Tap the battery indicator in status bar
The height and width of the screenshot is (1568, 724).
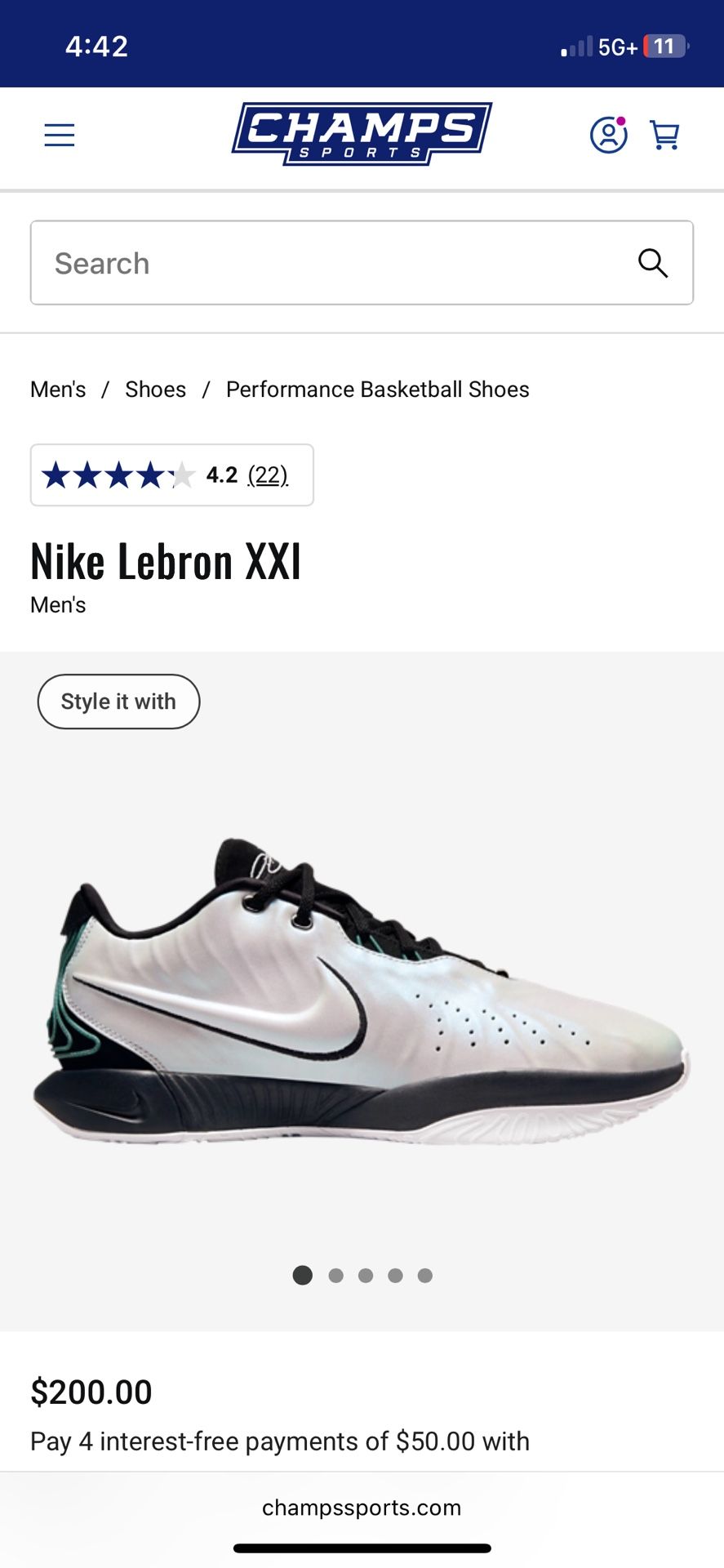[666, 47]
